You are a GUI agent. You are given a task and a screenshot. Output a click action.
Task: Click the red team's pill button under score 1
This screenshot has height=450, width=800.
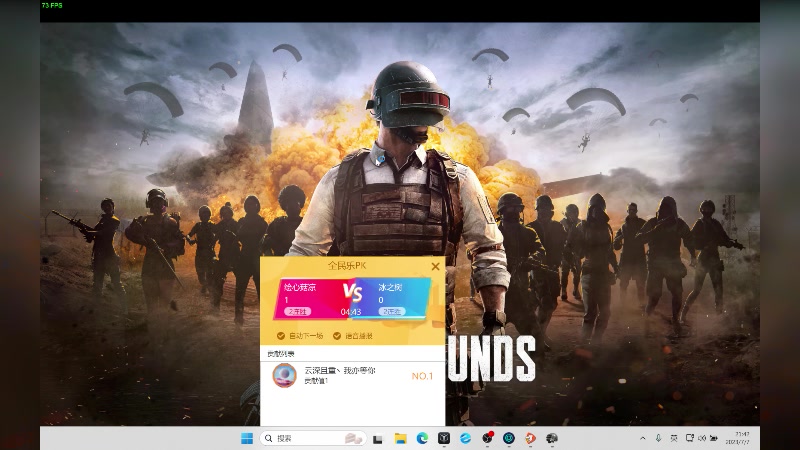click(297, 311)
